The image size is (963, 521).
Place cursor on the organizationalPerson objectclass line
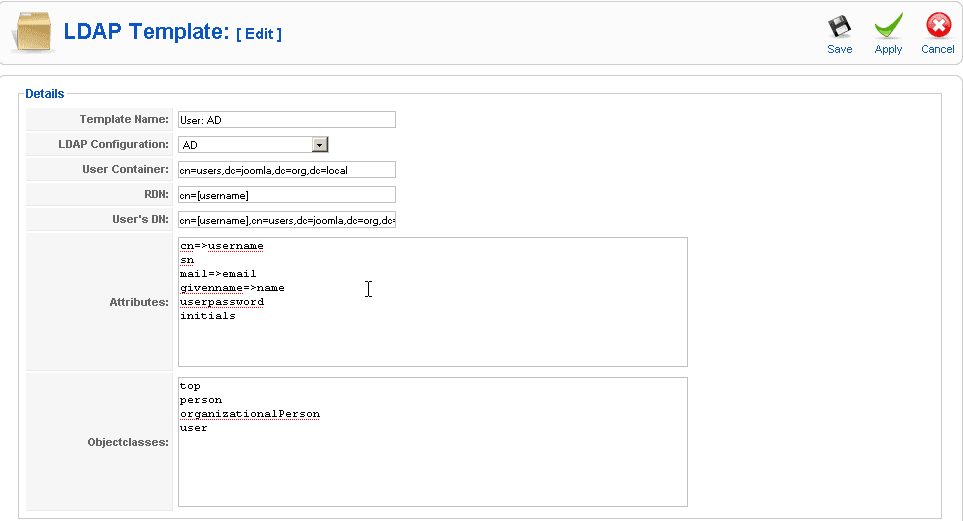coord(249,414)
